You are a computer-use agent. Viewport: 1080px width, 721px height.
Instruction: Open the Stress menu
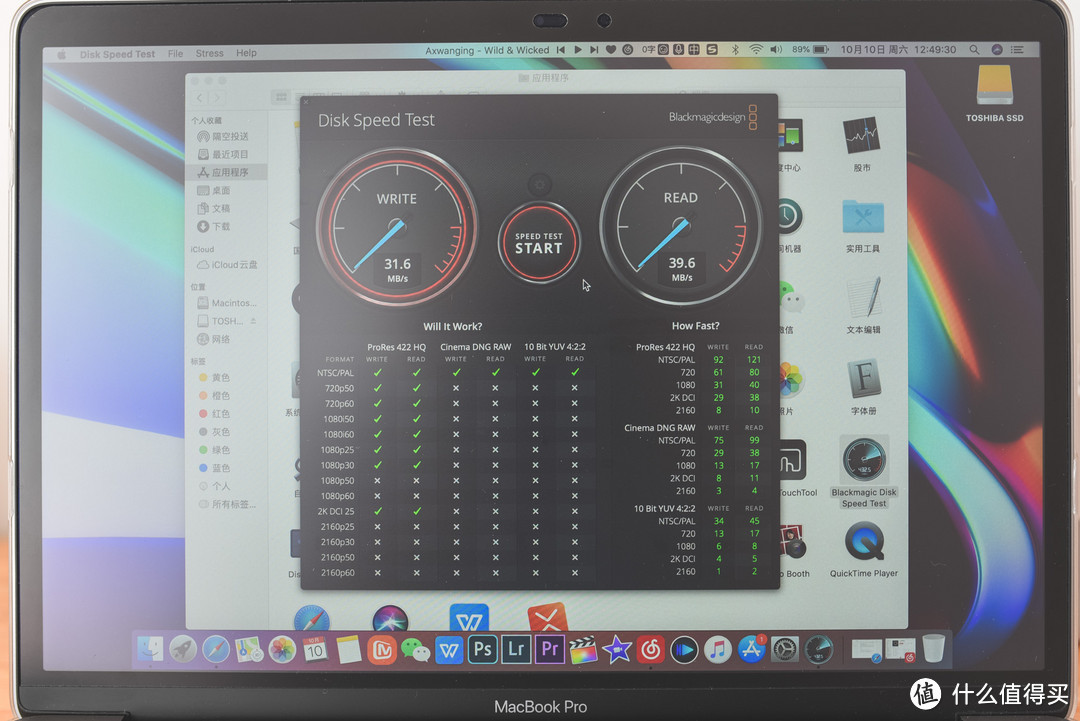(209, 53)
